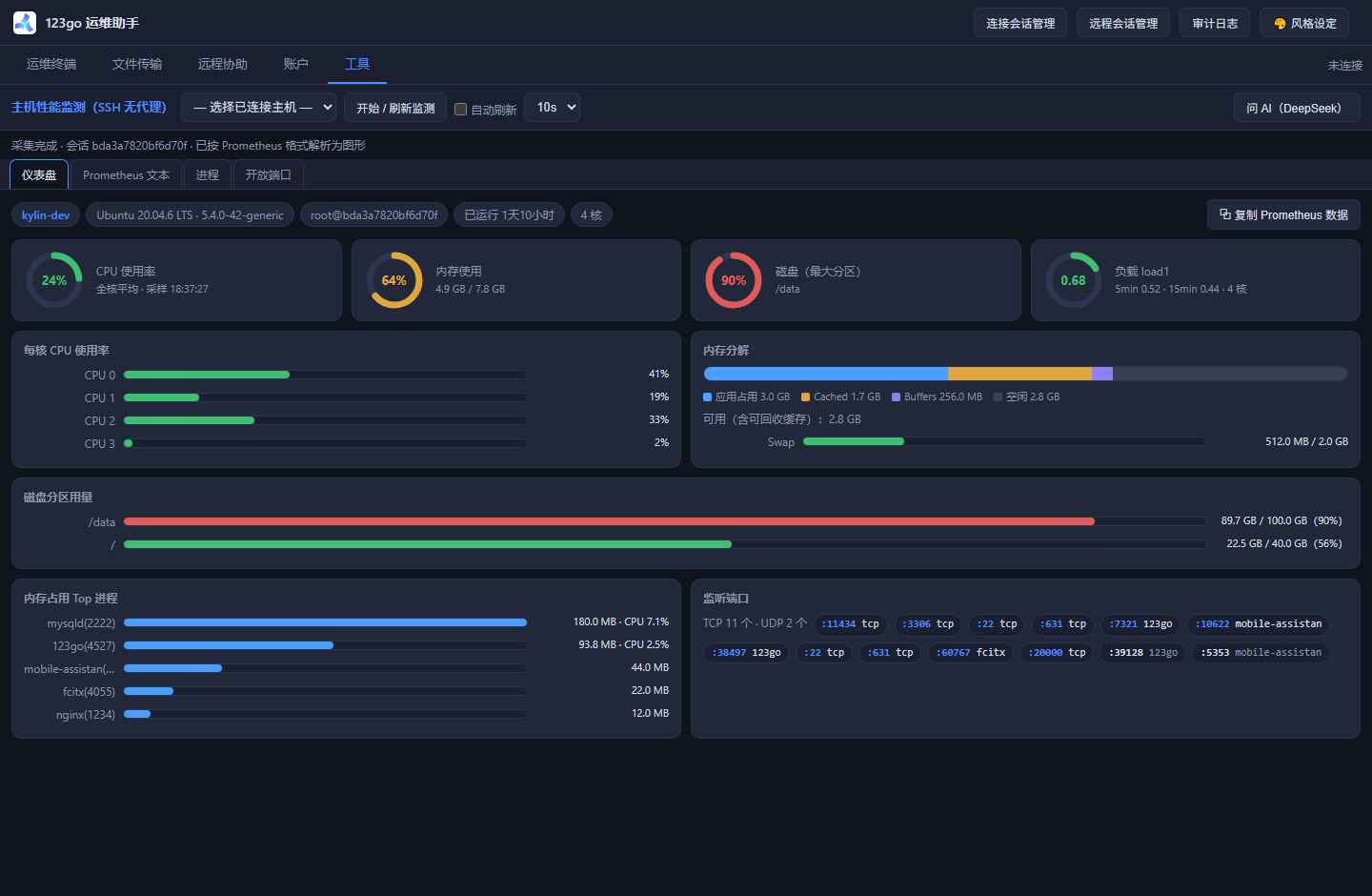Viewport: 1372px width, 896px height.
Task: Click the orange Cached legend swatch
Action: (x=805, y=397)
